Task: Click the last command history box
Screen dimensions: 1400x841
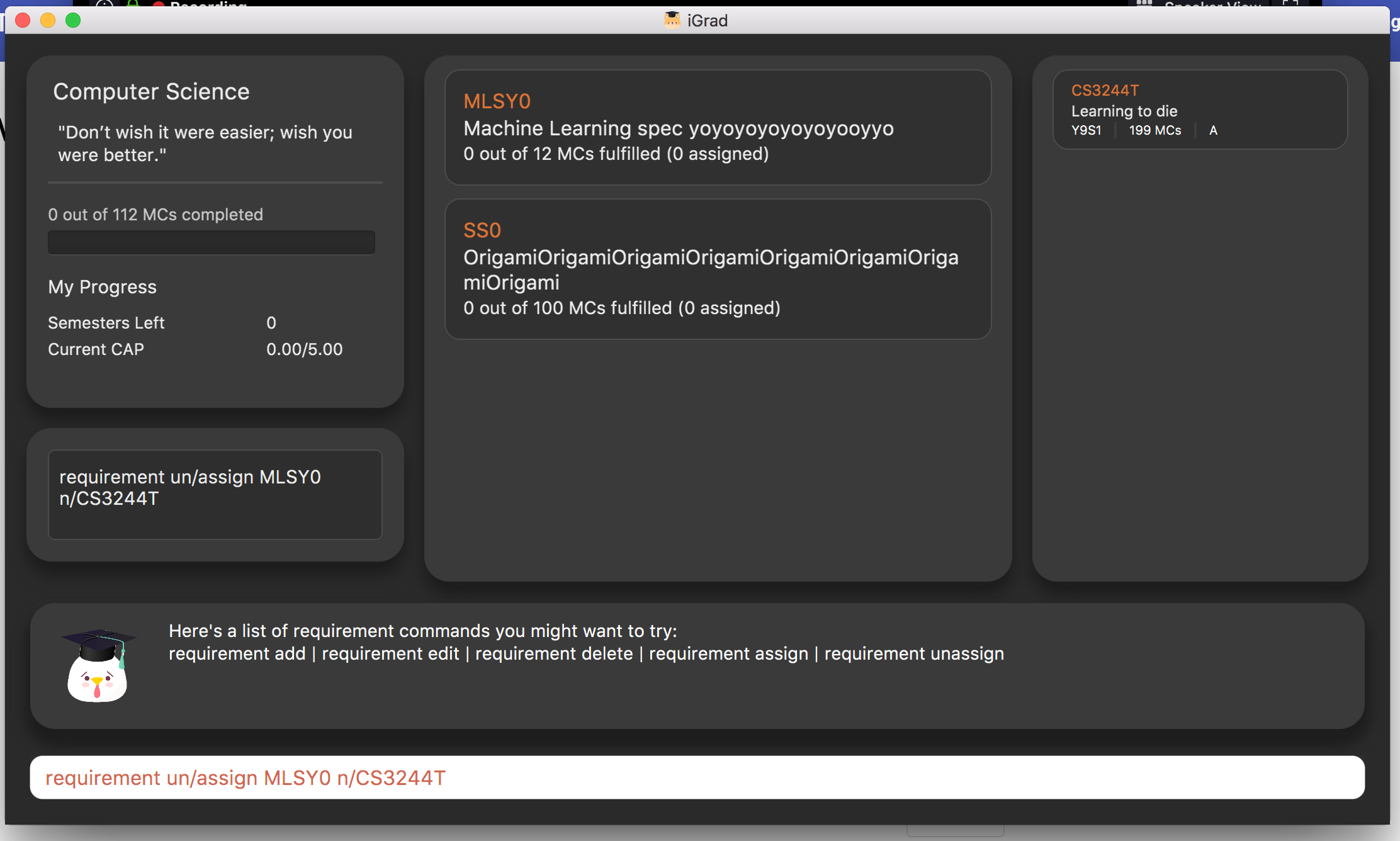Action: click(215, 494)
